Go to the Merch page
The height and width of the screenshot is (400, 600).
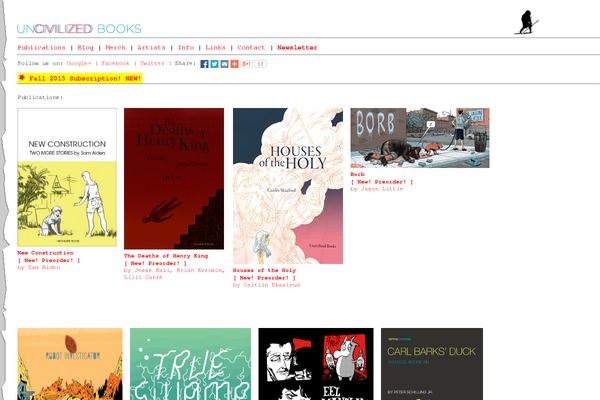(115, 47)
